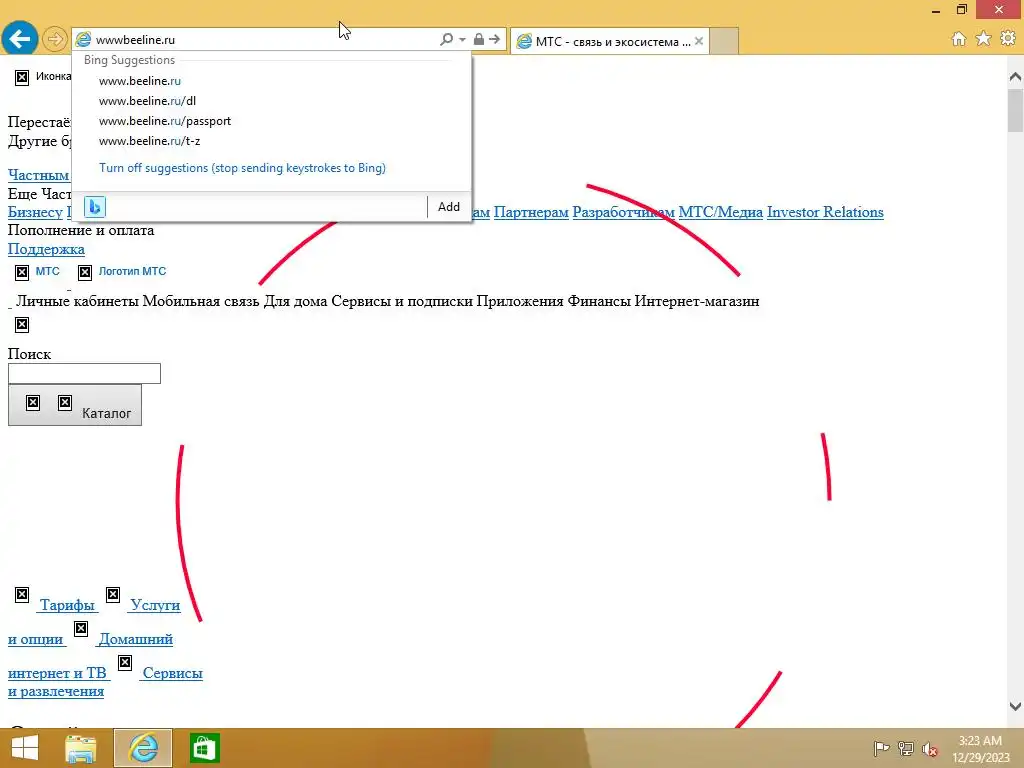
Task: Click the Поиск search input field
Action: pyautogui.click(x=84, y=374)
